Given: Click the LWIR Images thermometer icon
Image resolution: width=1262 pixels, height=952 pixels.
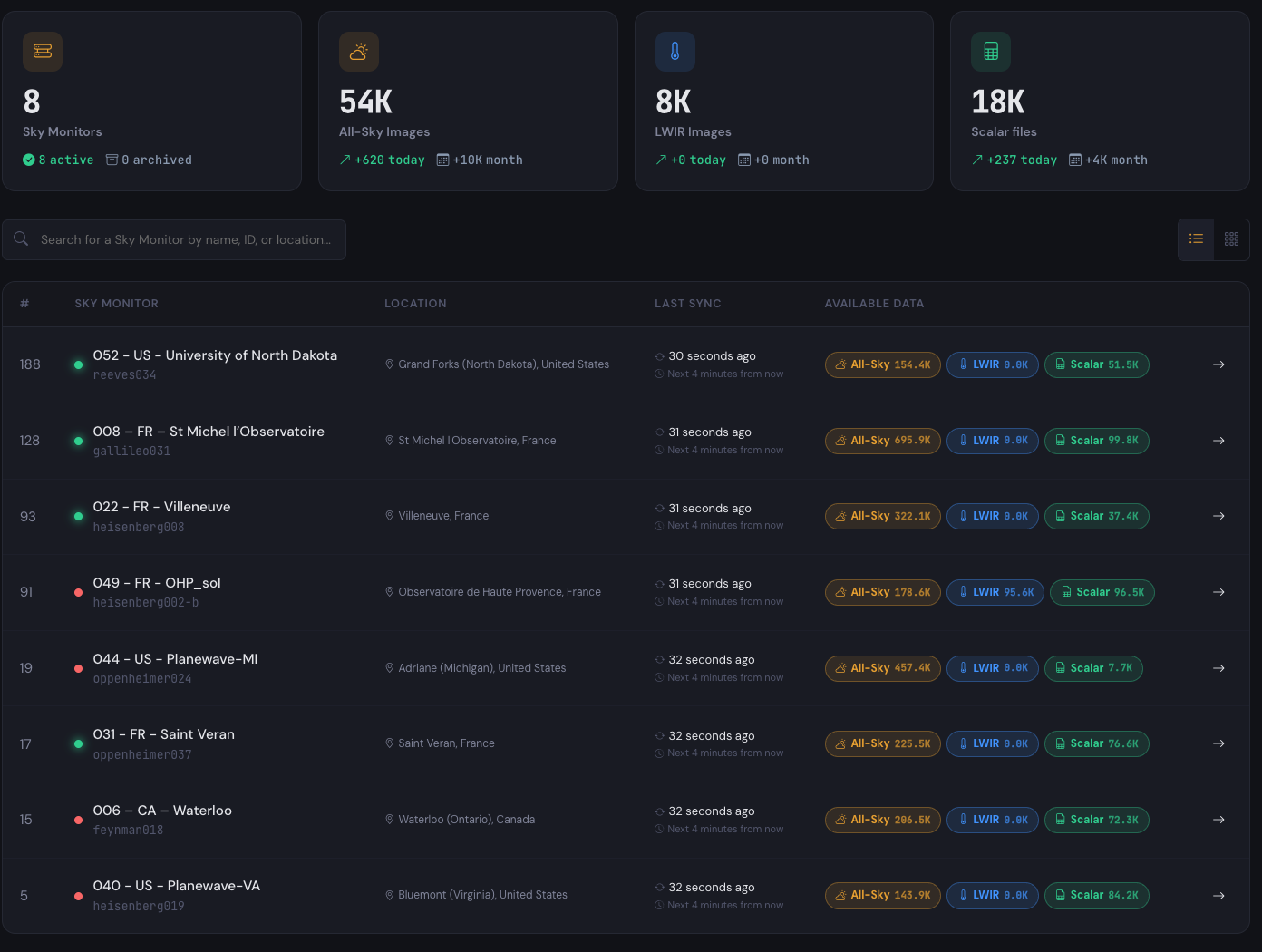Looking at the screenshot, I should point(675,52).
